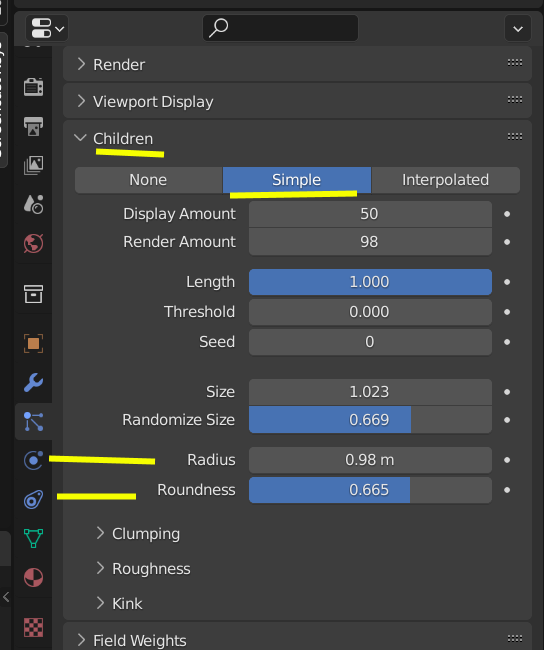Image resolution: width=544 pixels, height=650 pixels.
Task: Open the Physics properties tab
Action: coord(33,460)
